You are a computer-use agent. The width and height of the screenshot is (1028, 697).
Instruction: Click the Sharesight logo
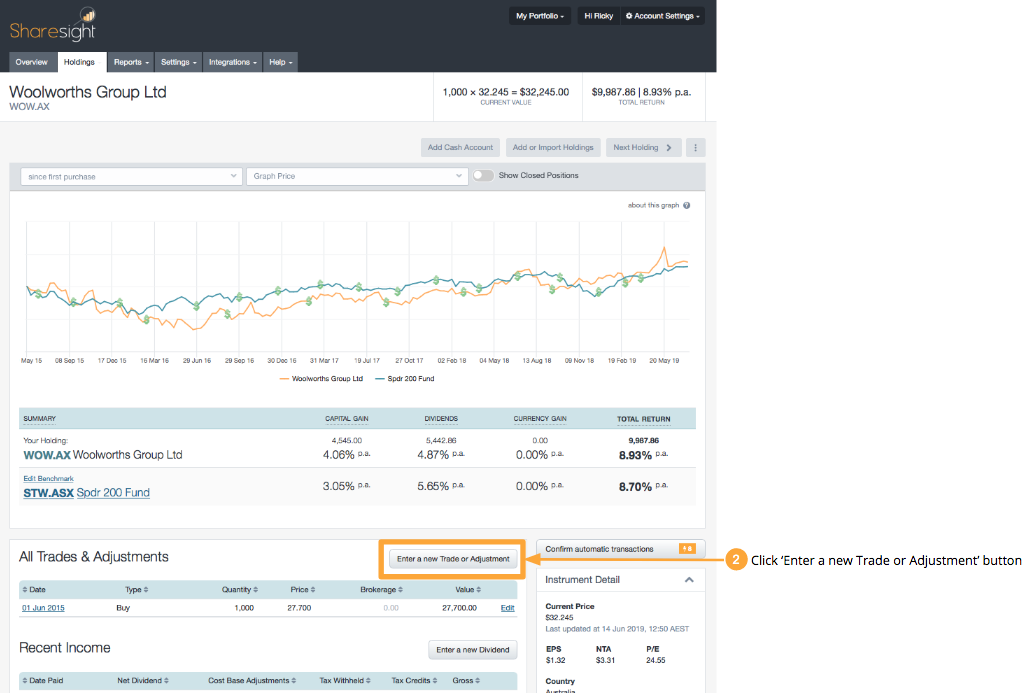53,25
